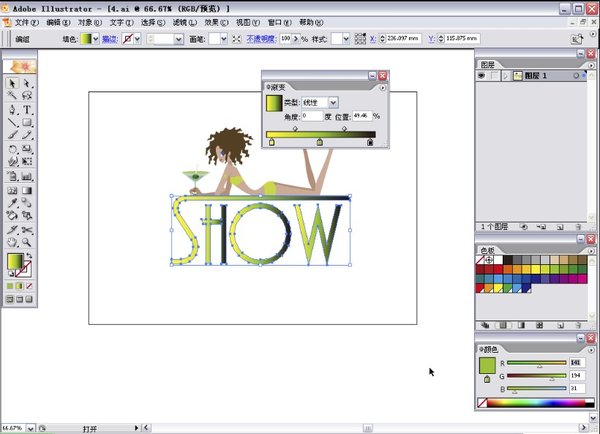This screenshot has width=600, height=434.
Task: Select the Selection arrow tool
Action: (x=12, y=83)
